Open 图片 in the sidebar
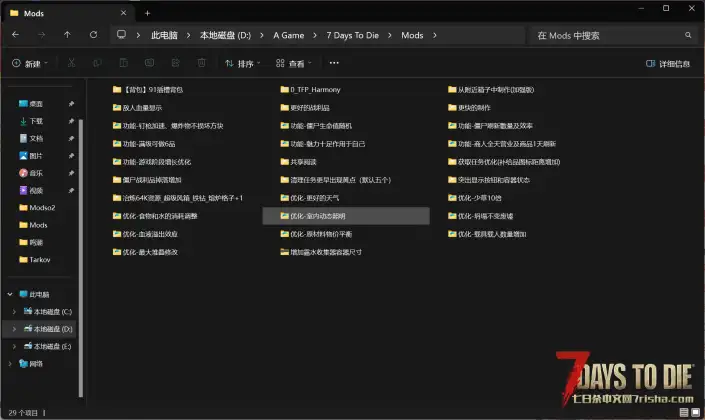 point(31,156)
